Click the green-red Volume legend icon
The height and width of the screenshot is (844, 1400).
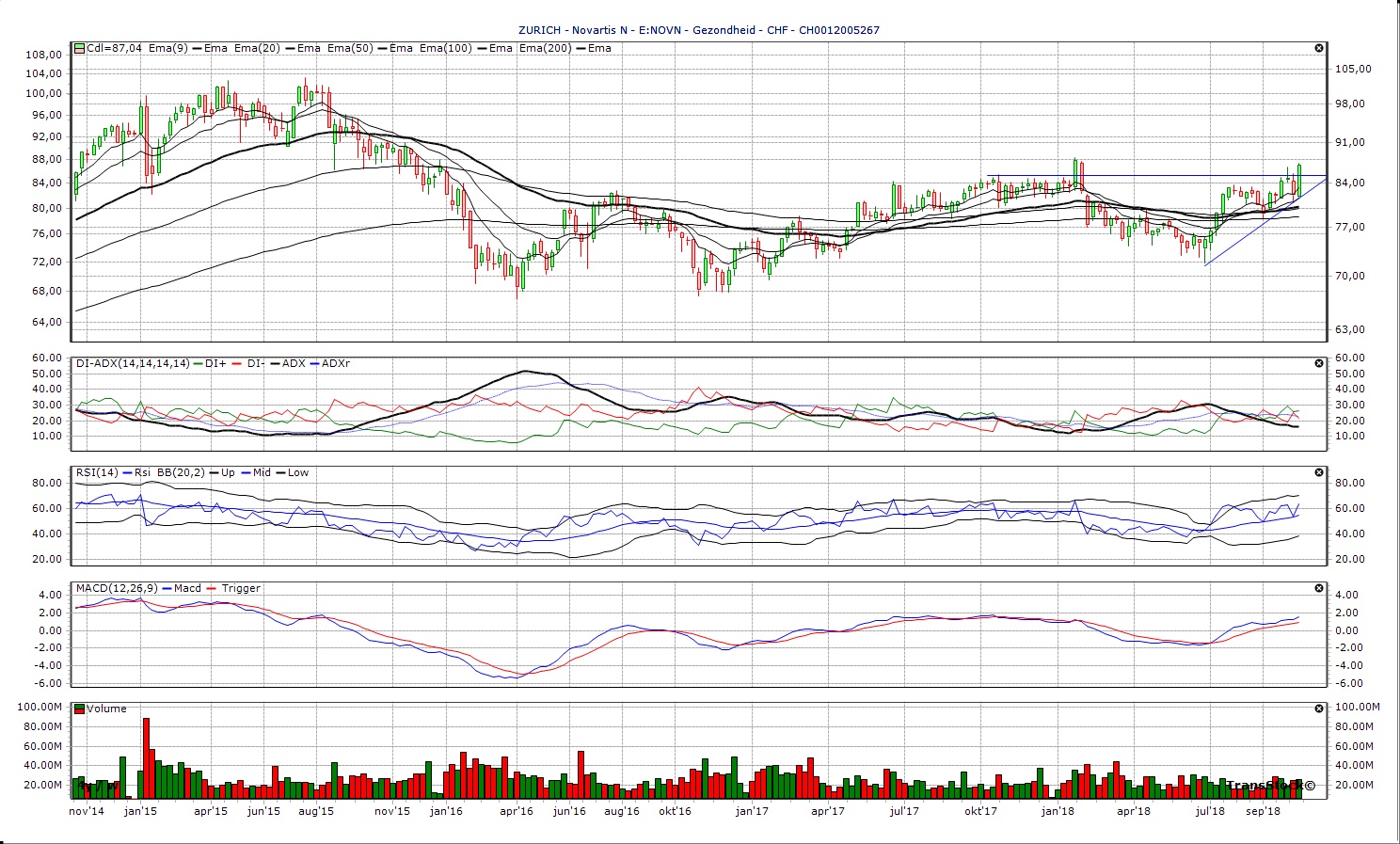(80, 709)
